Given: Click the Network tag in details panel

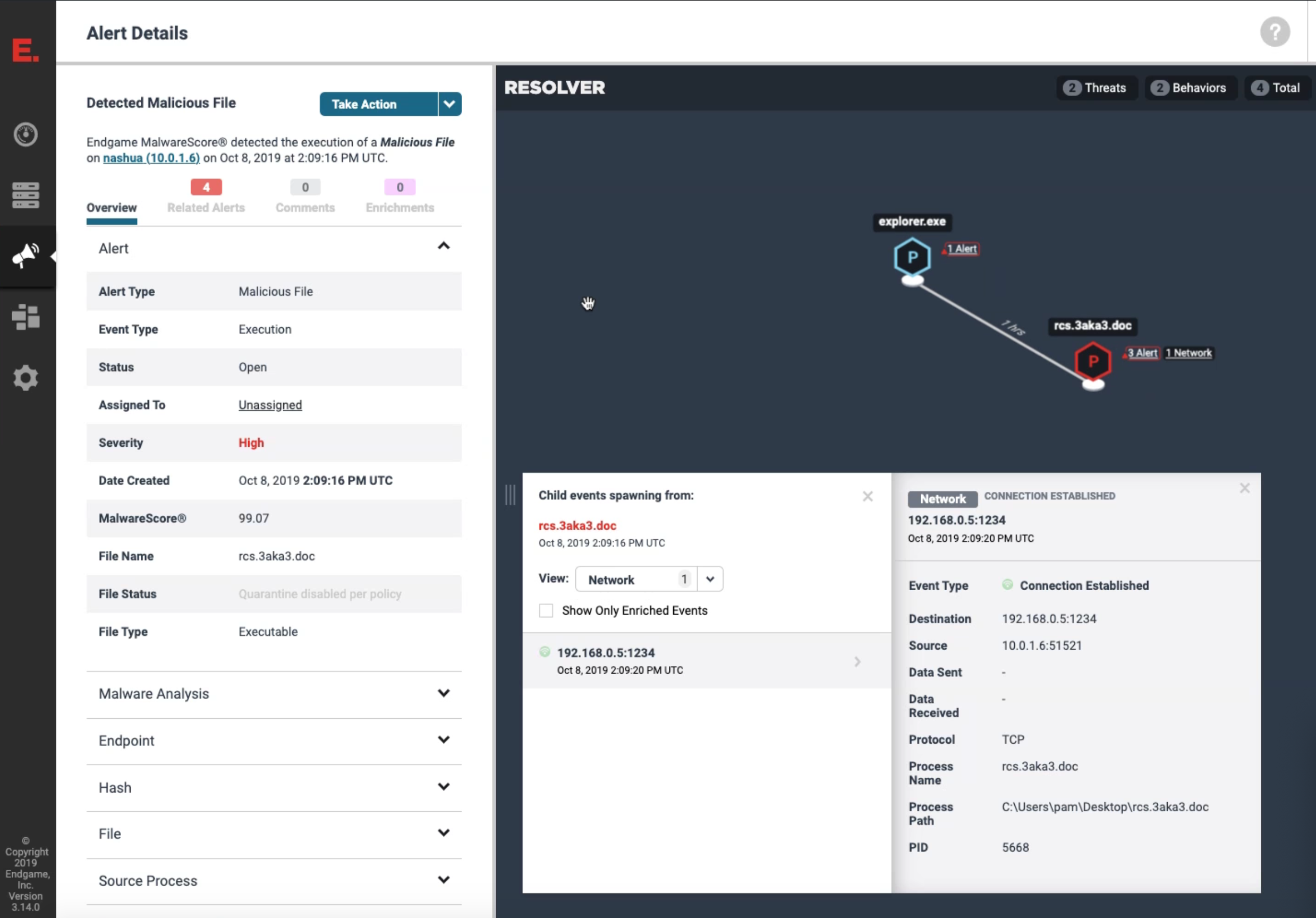Looking at the screenshot, I should [x=943, y=499].
